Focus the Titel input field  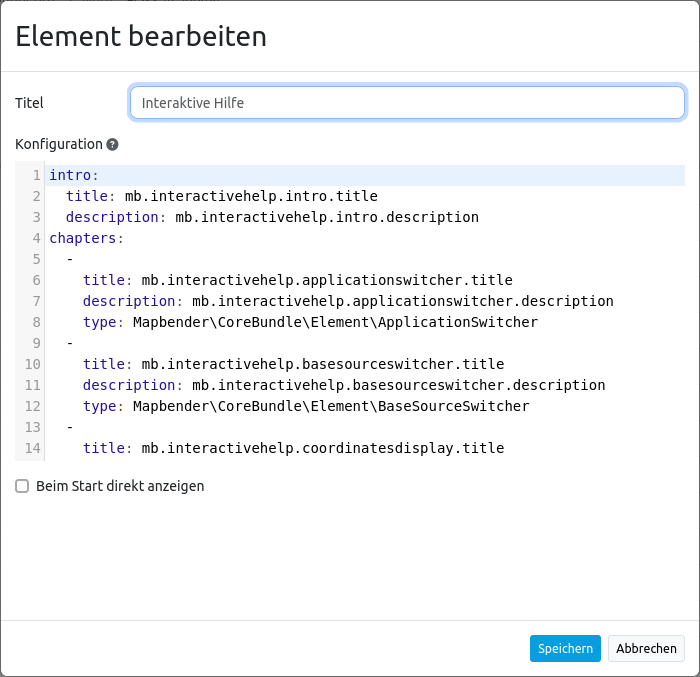[407, 102]
